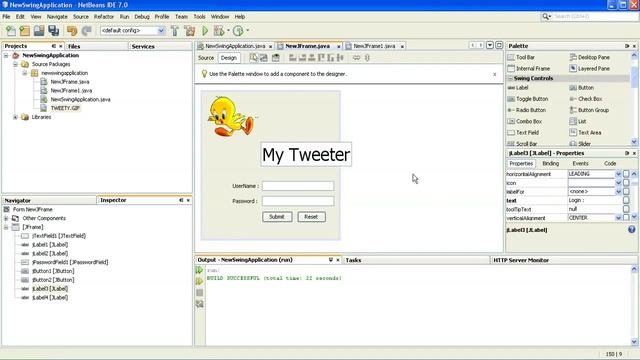Click the stop icon in Output sidebar
640x360 pixels.
(199, 293)
